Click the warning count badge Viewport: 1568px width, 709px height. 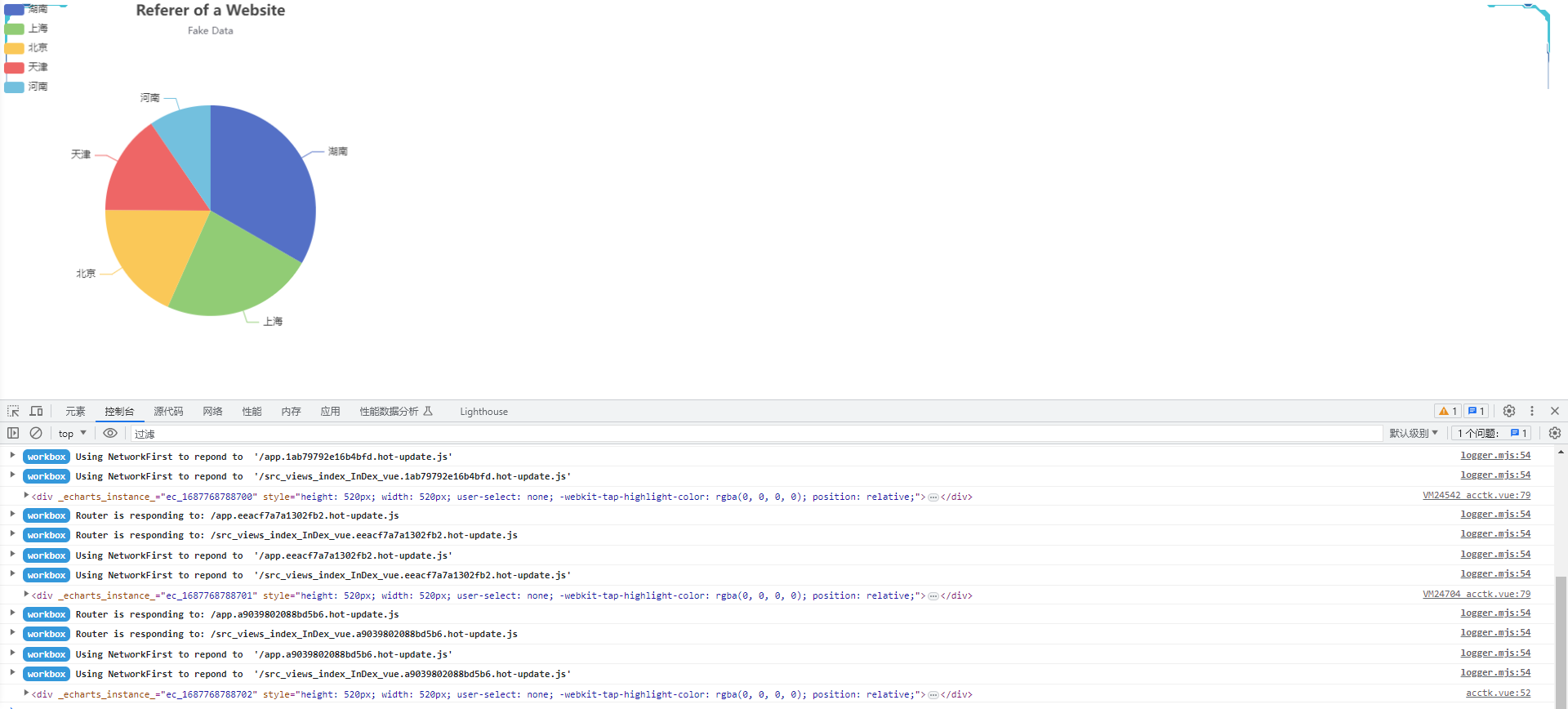(x=1448, y=411)
